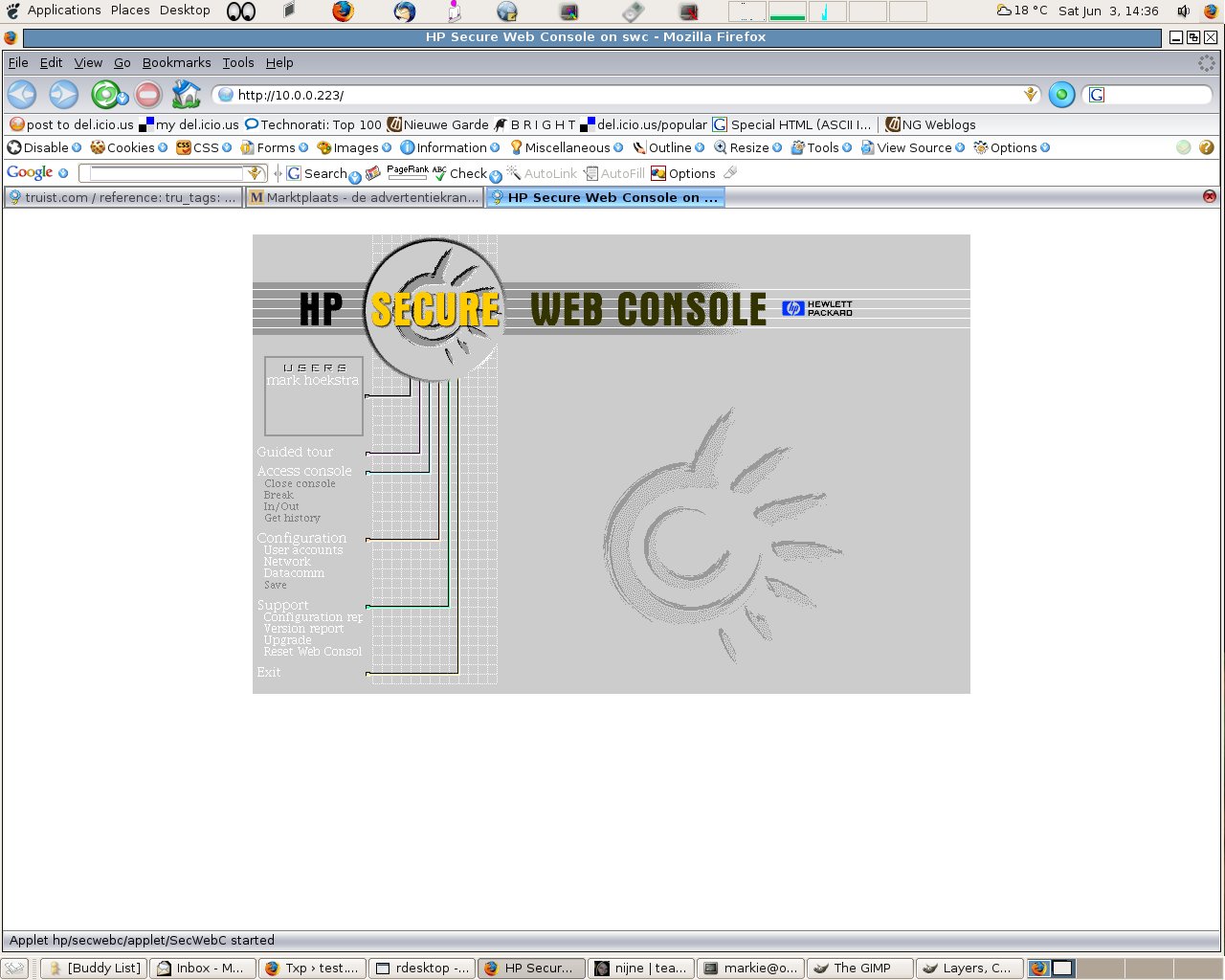The image size is (1225, 980).
Task: Open the View menu
Action: click(x=88, y=62)
